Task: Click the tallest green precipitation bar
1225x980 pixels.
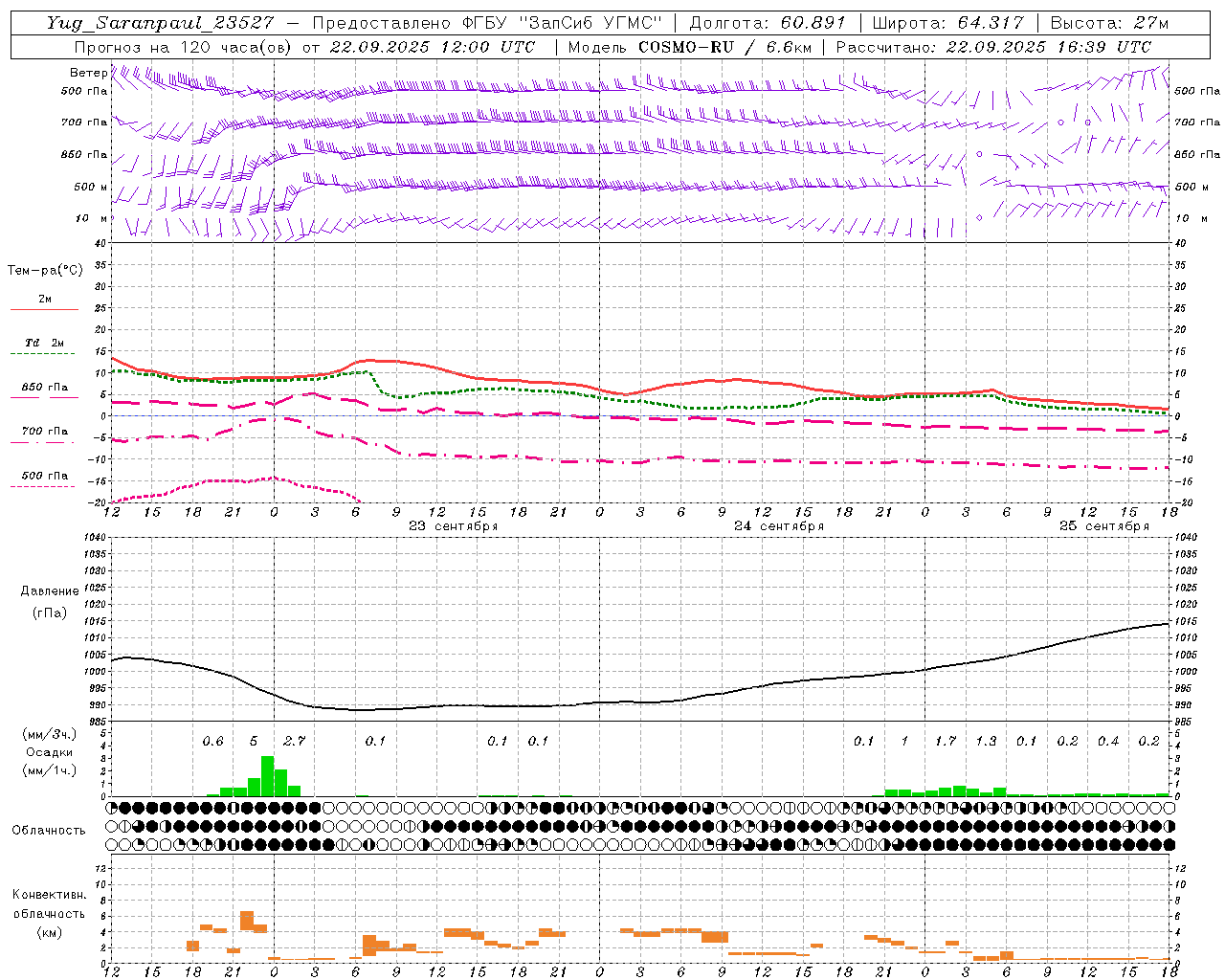Action: (x=267, y=776)
